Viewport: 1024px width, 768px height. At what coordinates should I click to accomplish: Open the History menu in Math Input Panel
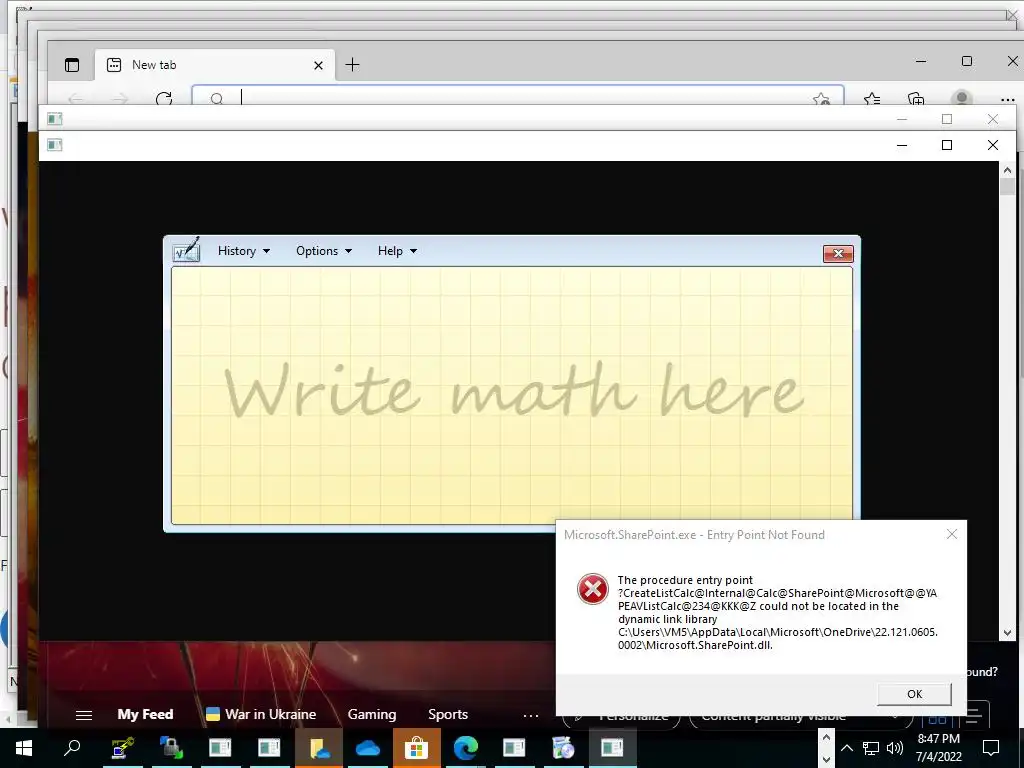(244, 251)
